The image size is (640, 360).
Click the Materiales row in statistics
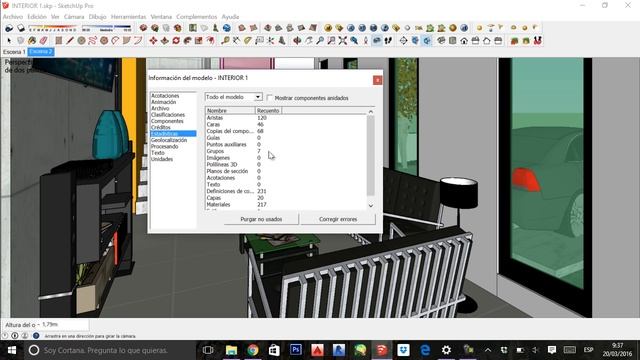286,204
